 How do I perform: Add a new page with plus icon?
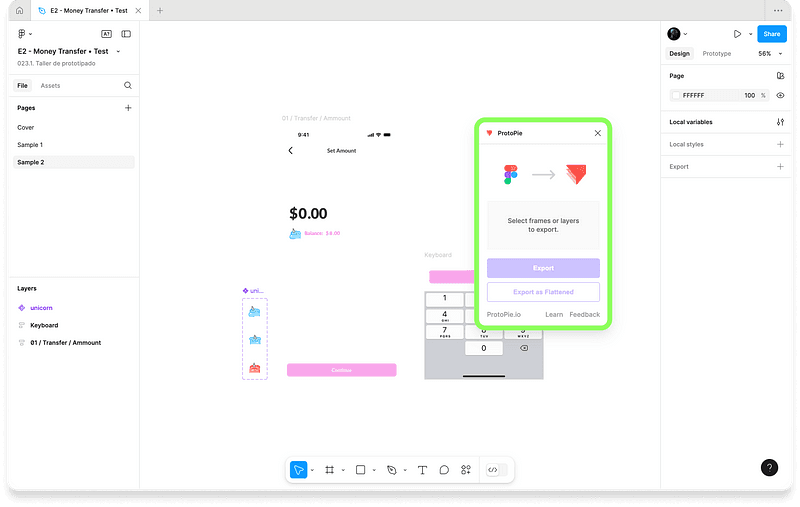pos(128,108)
